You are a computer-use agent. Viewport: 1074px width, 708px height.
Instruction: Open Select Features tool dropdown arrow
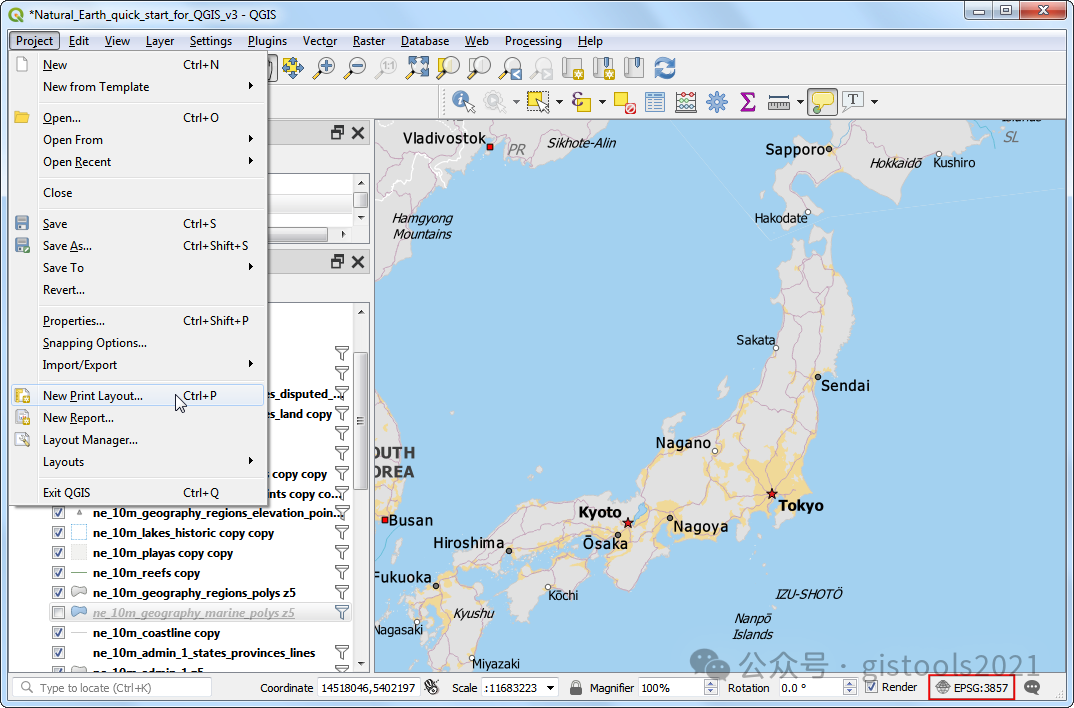pyautogui.click(x=559, y=102)
